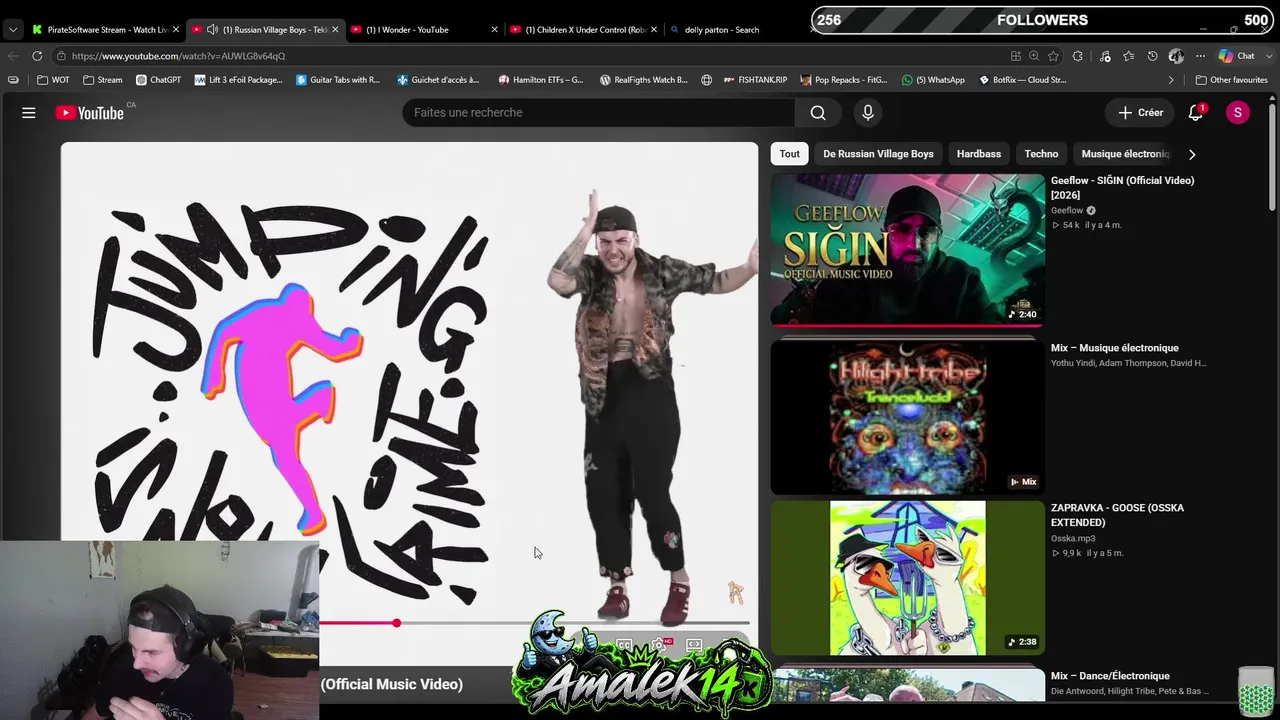
Task: Select the Techno filter chip
Action: [1041, 154]
